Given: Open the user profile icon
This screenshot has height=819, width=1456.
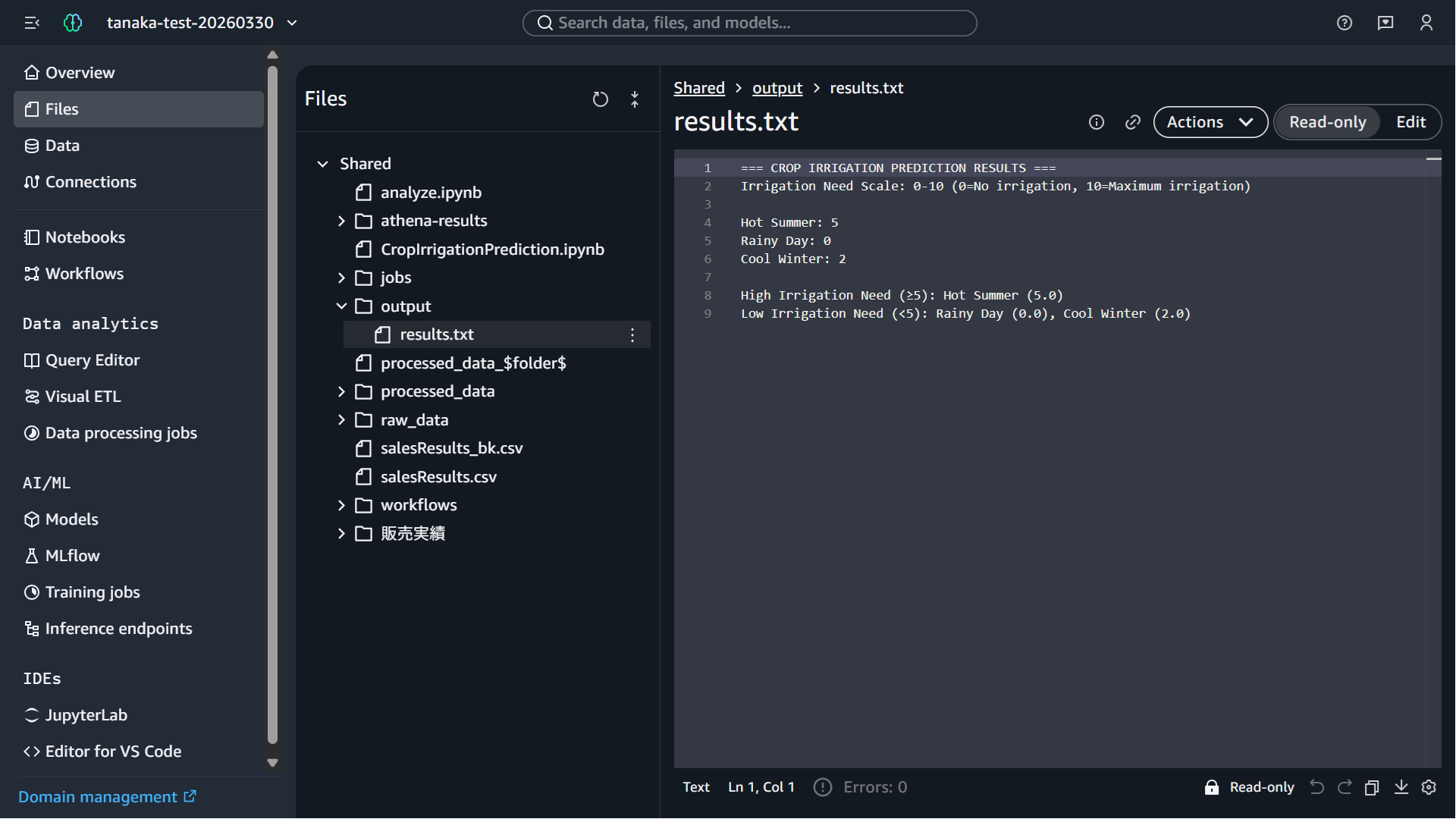Looking at the screenshot, I should [x=1426, y=23].
